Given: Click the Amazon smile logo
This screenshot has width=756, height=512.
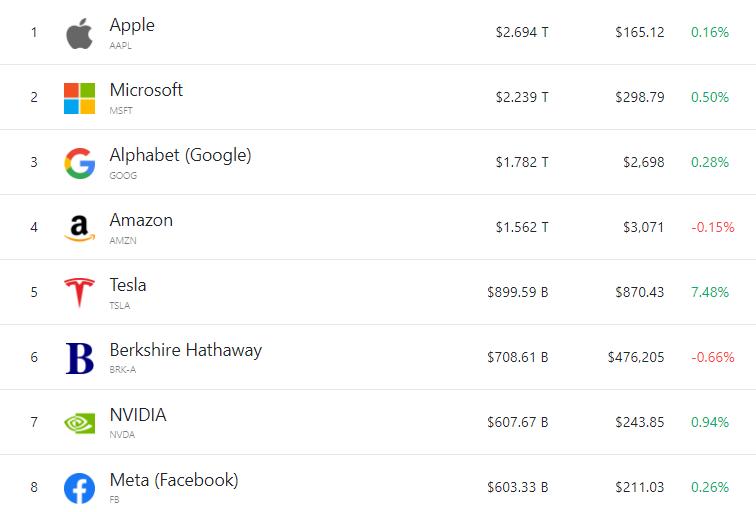Looking at the screenshot, I should click(80, 228).
